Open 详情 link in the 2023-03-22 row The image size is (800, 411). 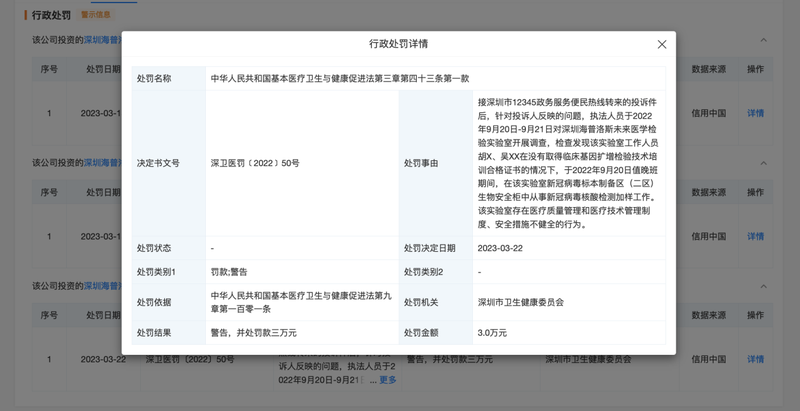click(755, 359)
